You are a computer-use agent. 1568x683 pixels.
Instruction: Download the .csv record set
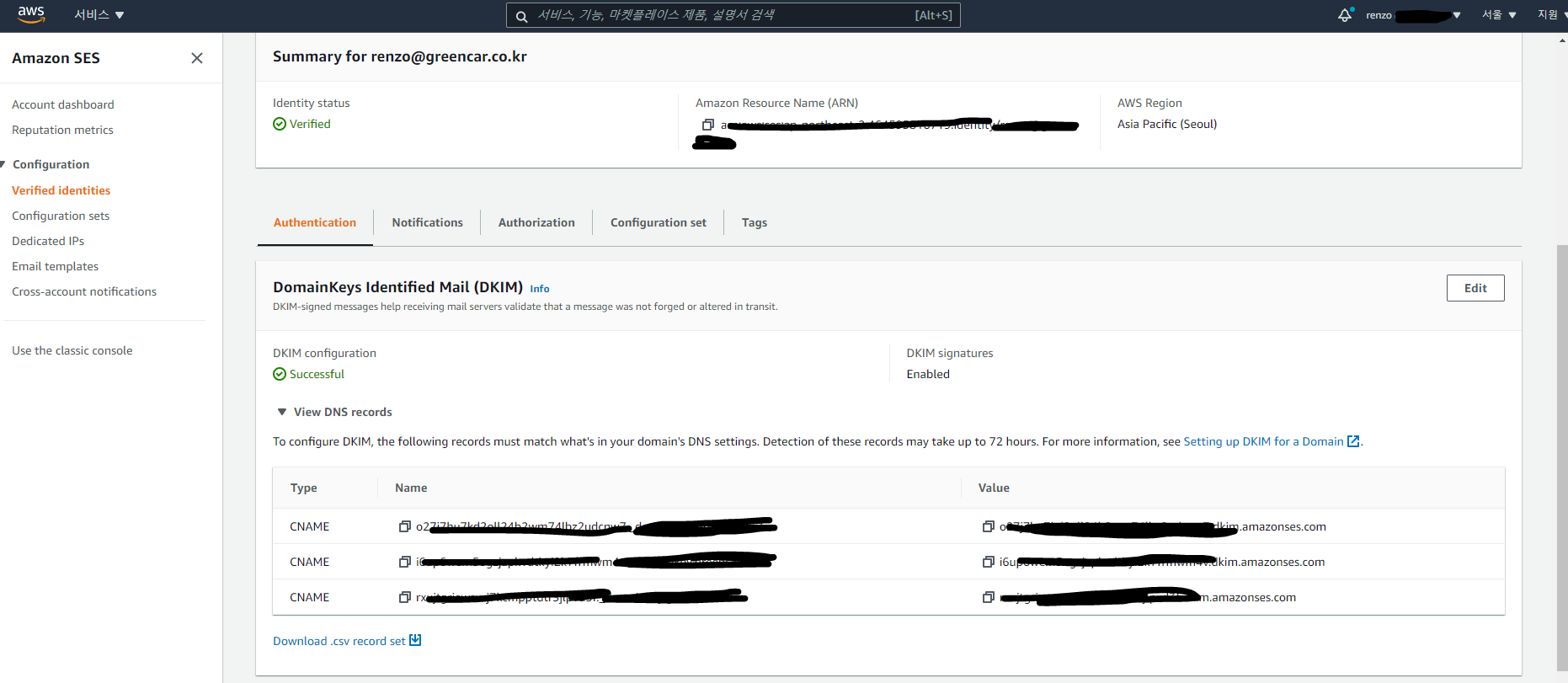[x=347, y=641]
